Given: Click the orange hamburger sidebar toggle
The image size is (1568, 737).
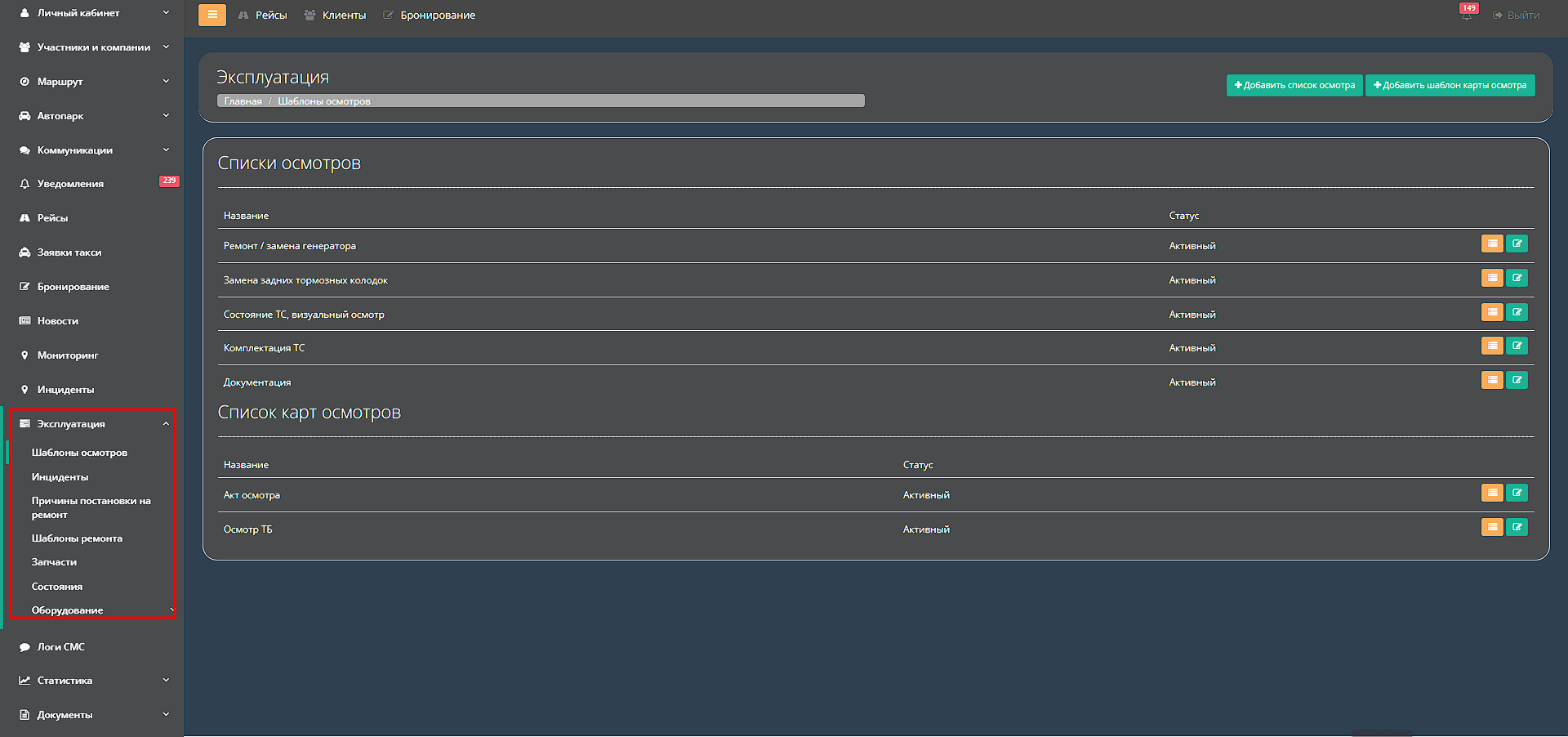Looking at the screenshot, I should 212,15.
